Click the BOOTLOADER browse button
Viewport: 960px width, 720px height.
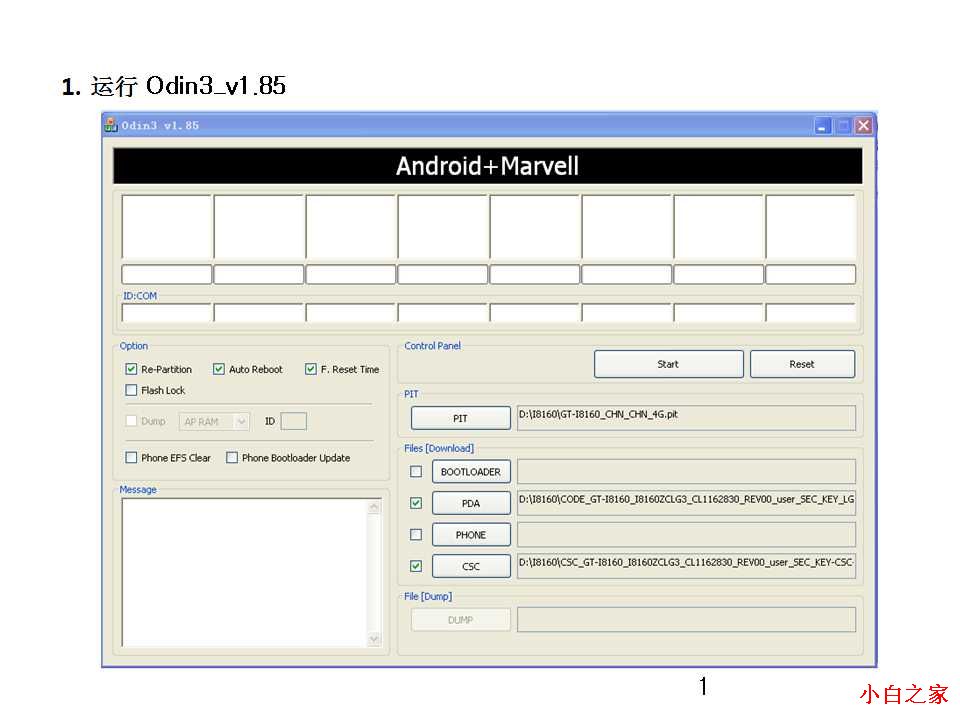(x=471, y=472)
